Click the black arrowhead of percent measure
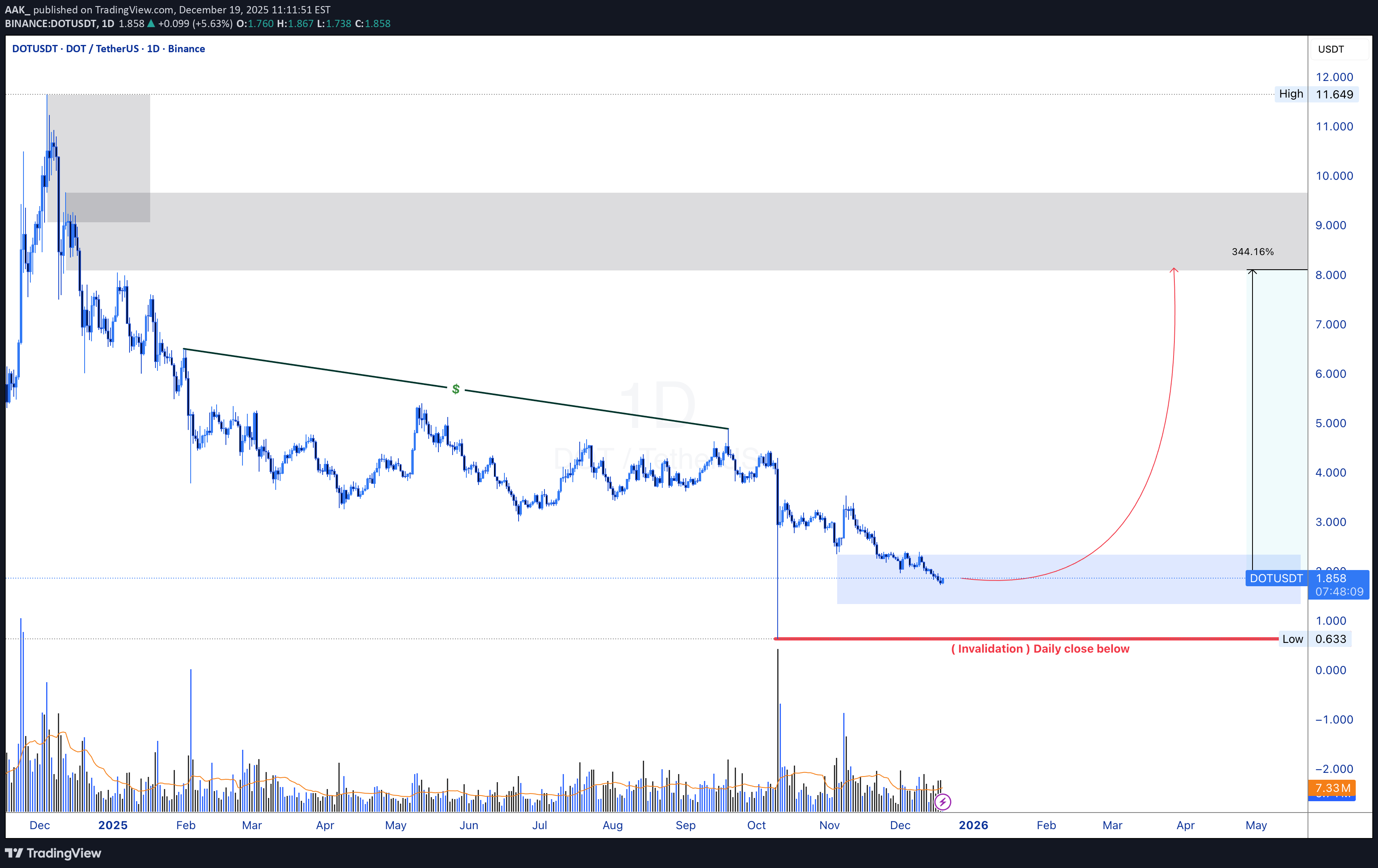 pos(1252,272)
